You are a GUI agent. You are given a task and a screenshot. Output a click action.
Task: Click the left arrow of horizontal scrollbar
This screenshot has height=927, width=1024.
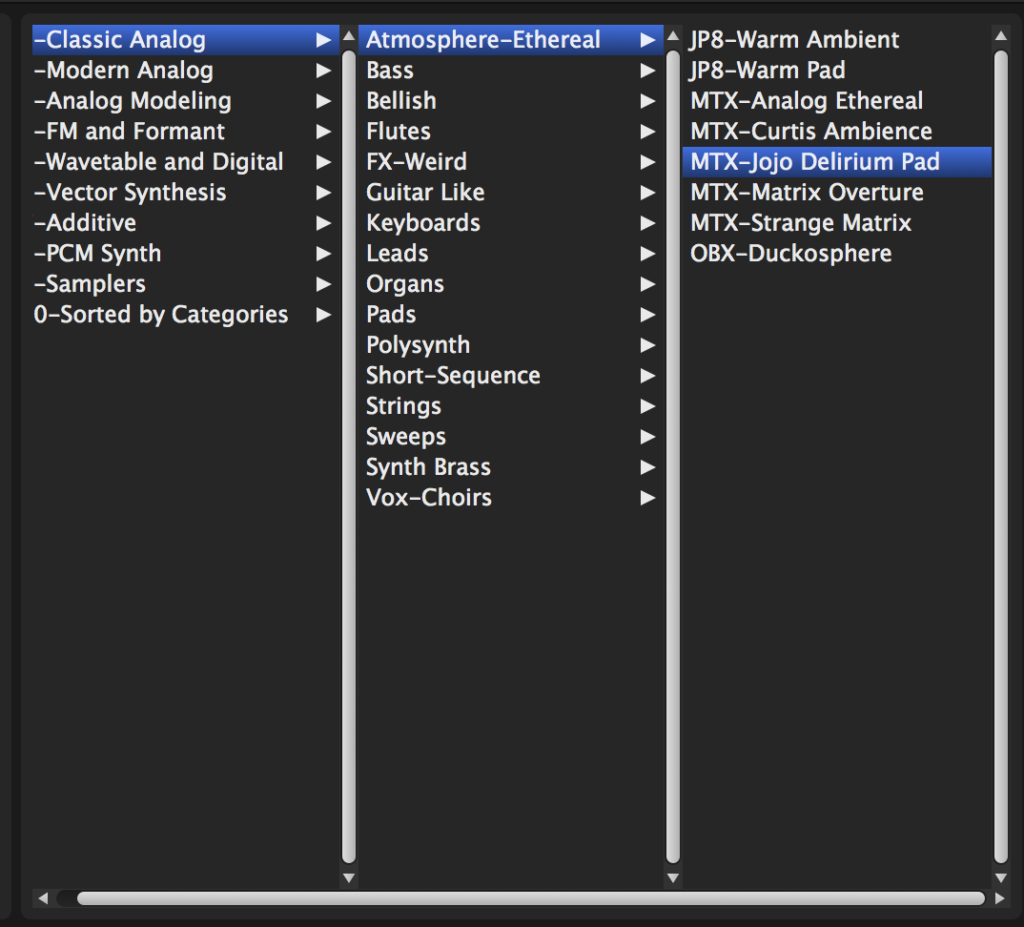click(43, 898)
